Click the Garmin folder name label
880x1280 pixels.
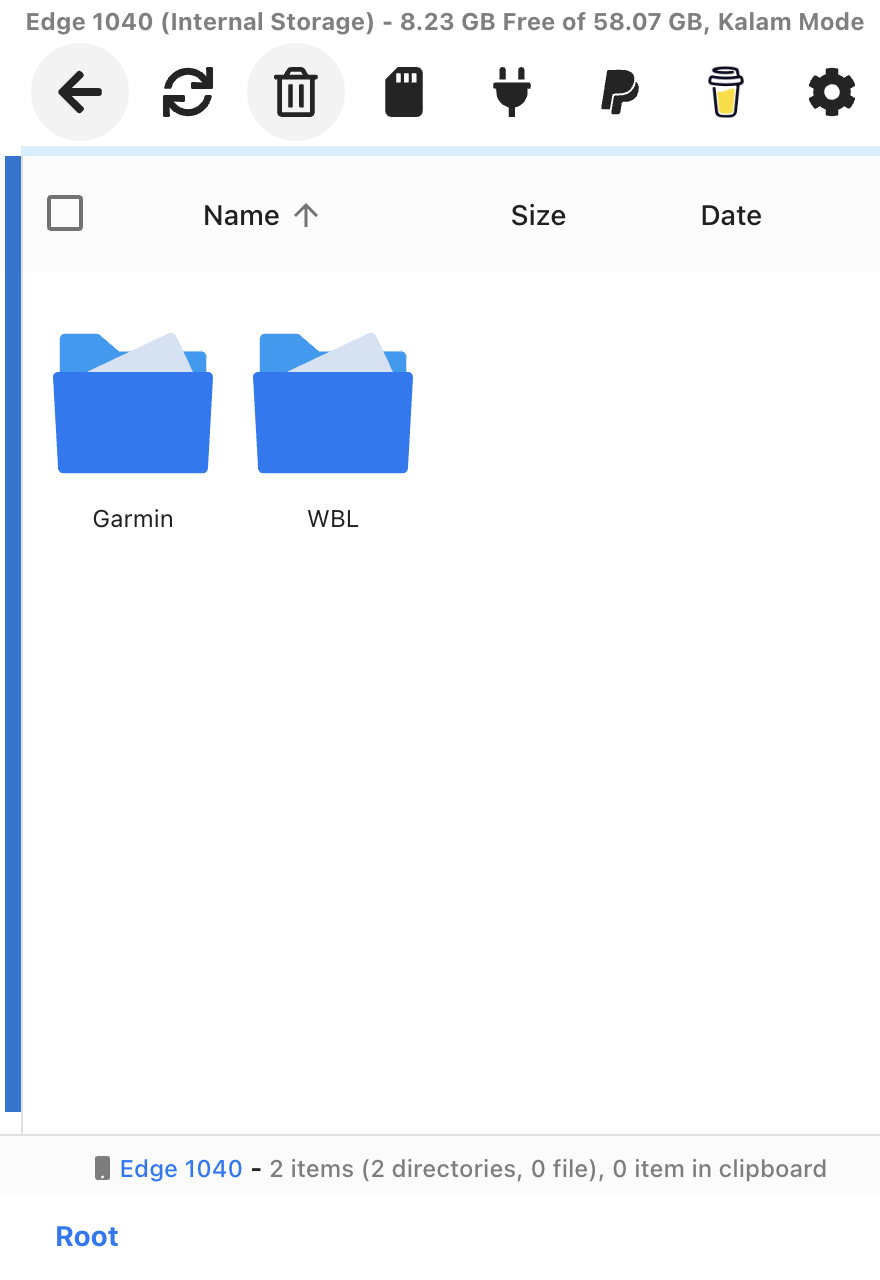click(133, 519)
